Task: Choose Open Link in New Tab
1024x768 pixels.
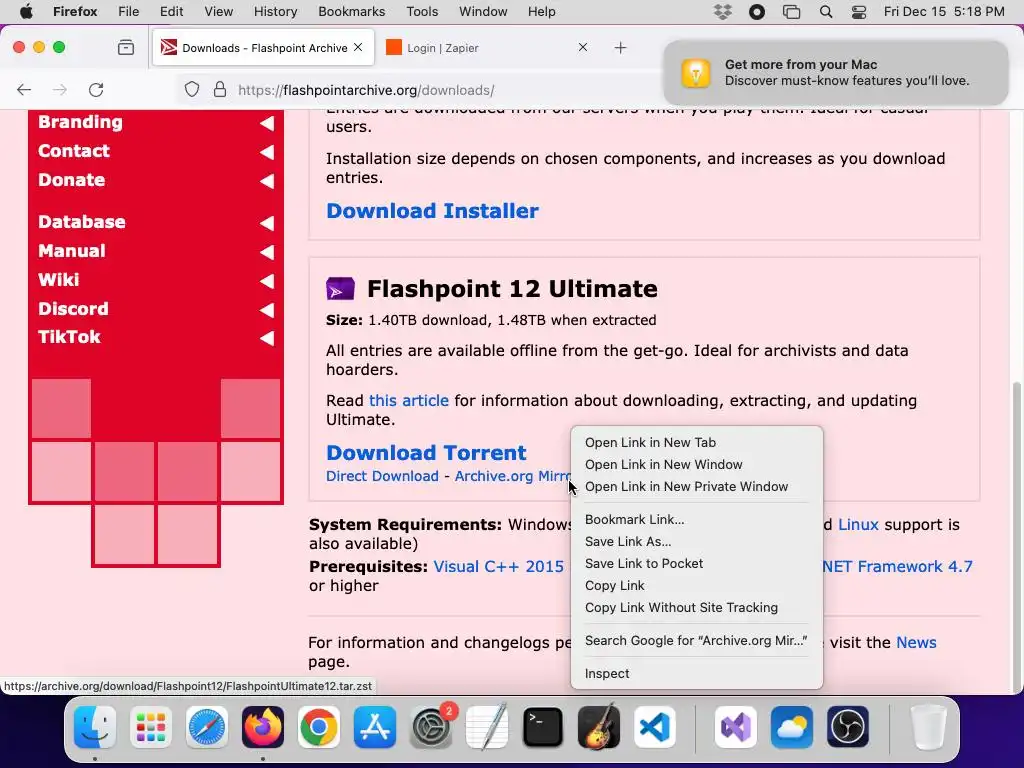Action: 696,442
